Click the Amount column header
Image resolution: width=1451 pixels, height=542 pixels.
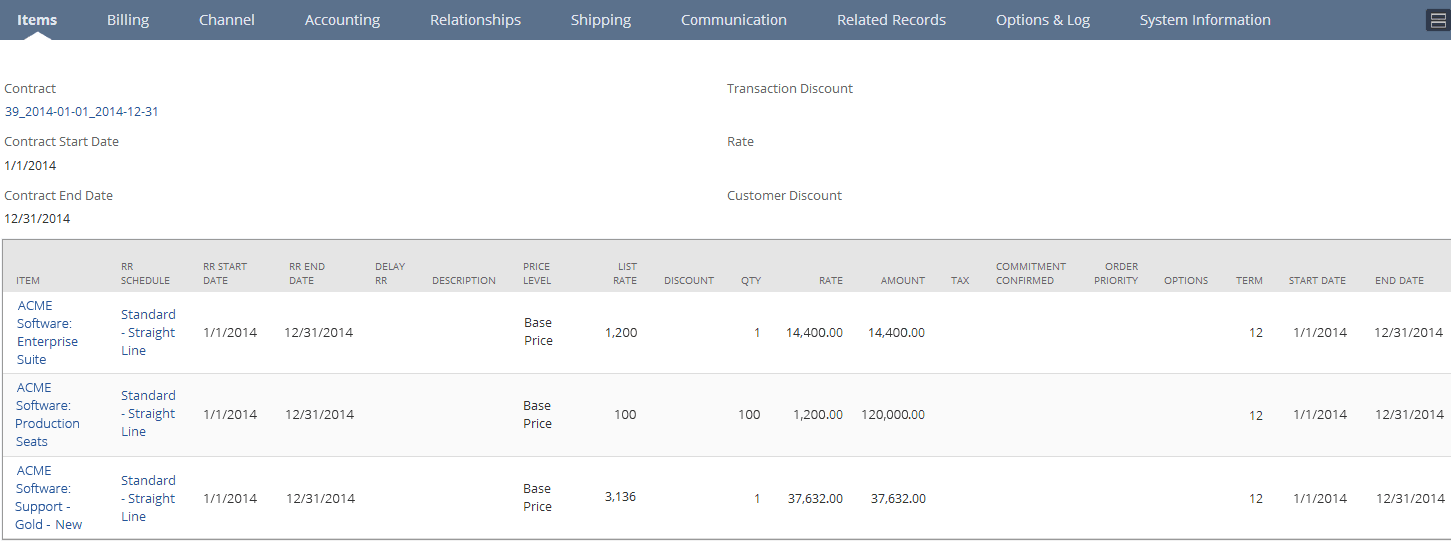[903, 281]
